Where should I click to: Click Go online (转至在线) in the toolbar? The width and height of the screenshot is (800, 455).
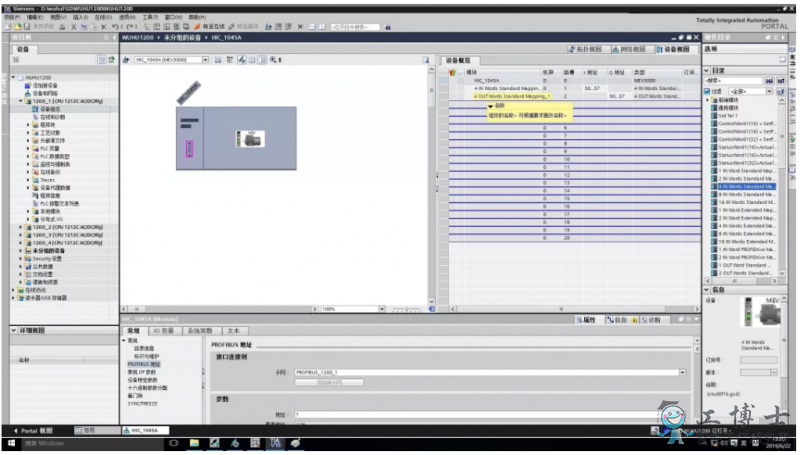click(x=209, y=27)
